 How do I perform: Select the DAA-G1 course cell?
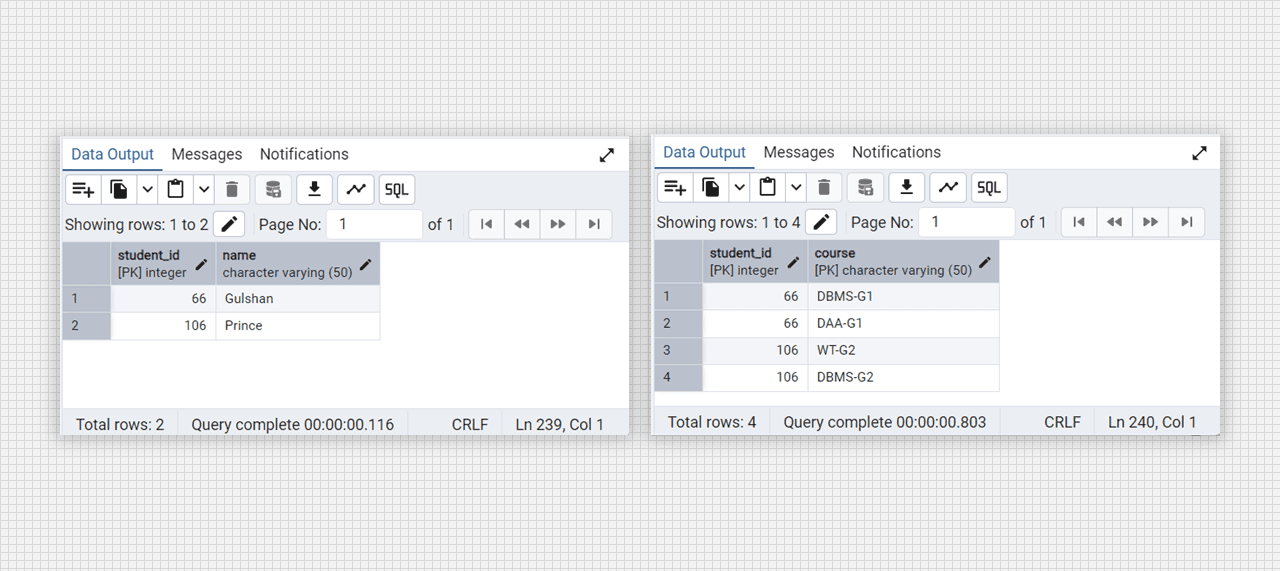pos(903,323)
